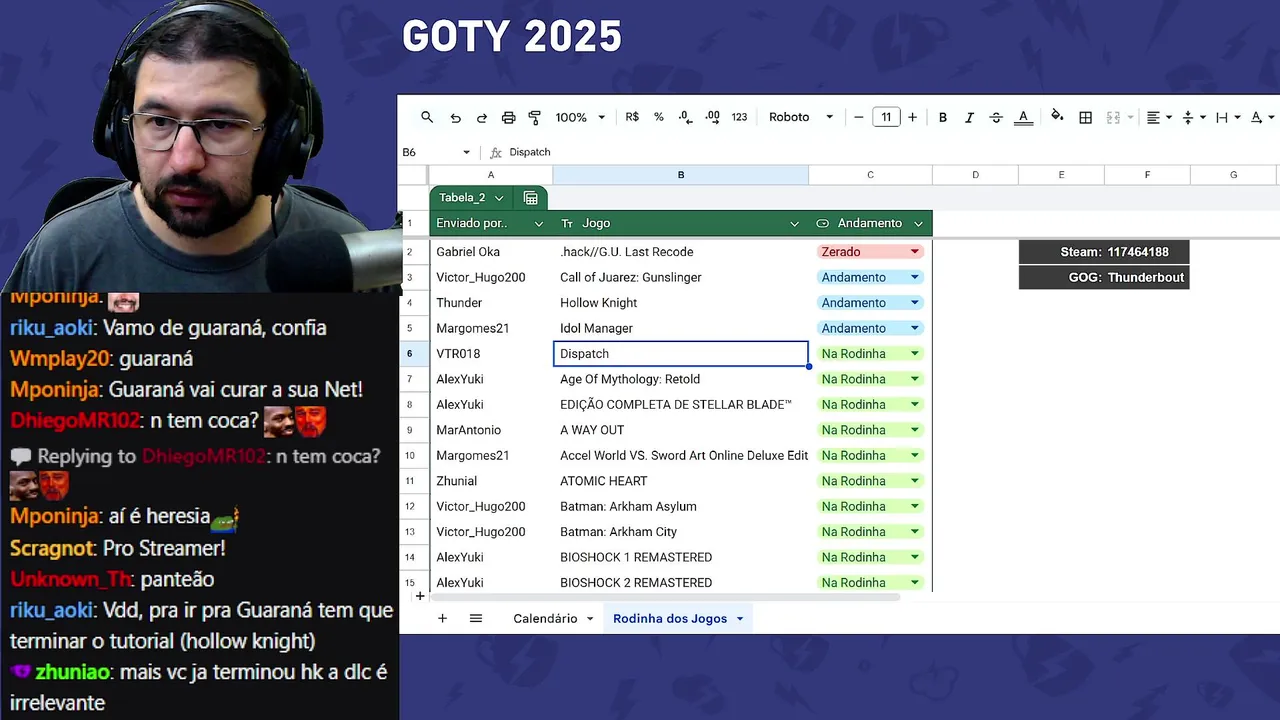Open the all sheets list icon
Viewport: 1280px width, 720px height.
476,618
